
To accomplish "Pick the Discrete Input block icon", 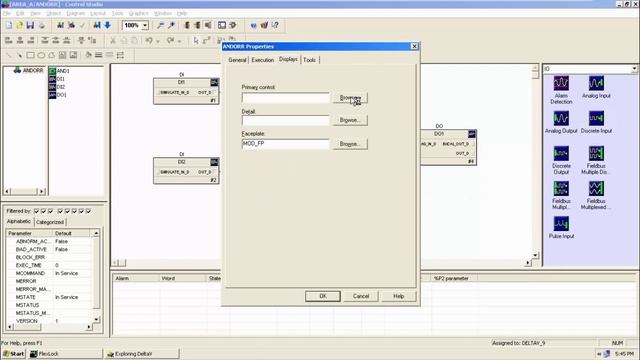I will [596, 118].
